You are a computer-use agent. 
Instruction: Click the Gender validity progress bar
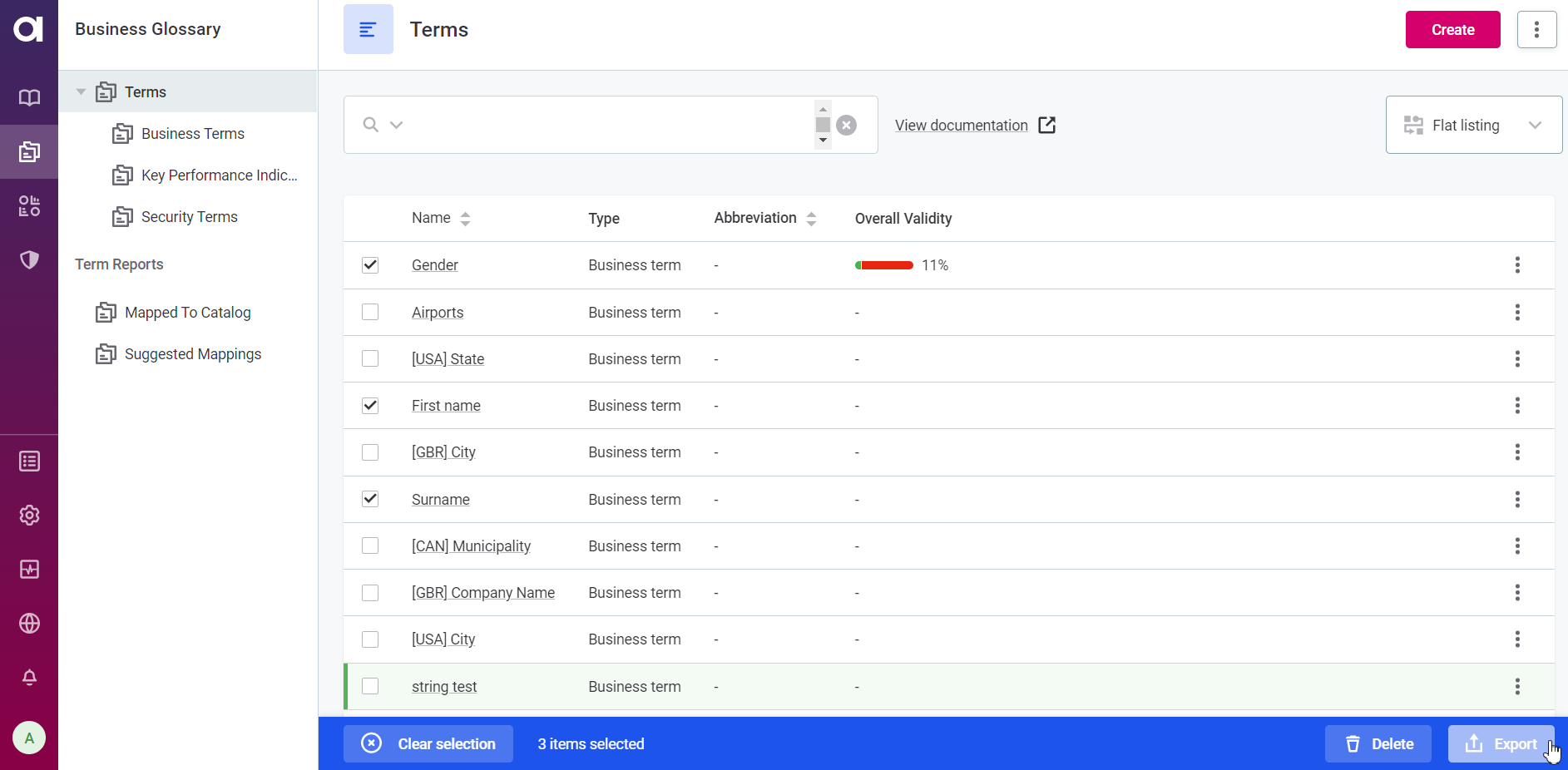(884, 264)
